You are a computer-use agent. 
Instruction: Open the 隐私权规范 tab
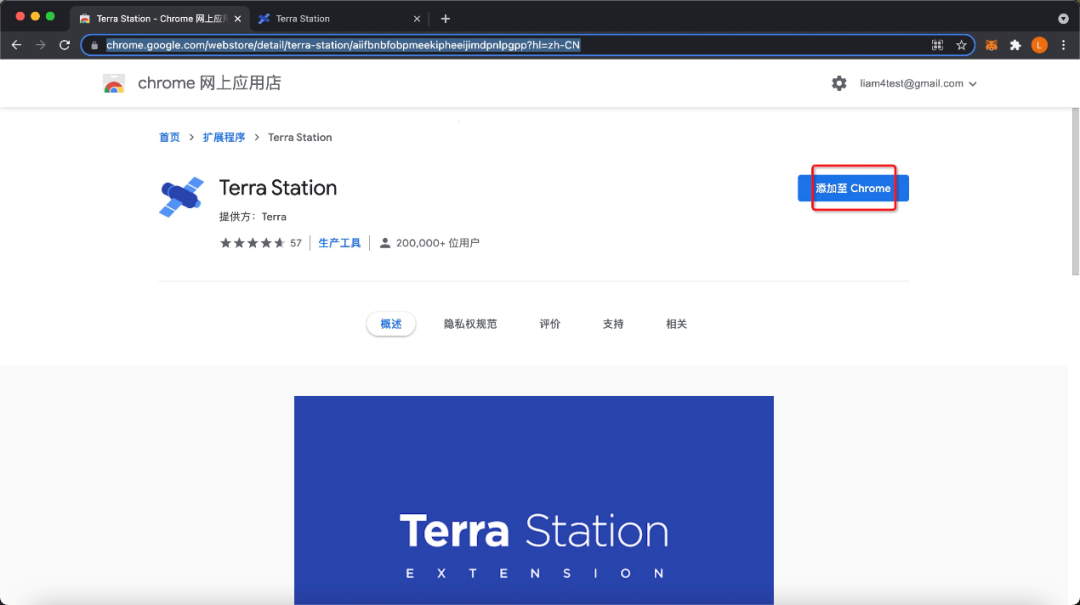[x=470, y=323]
